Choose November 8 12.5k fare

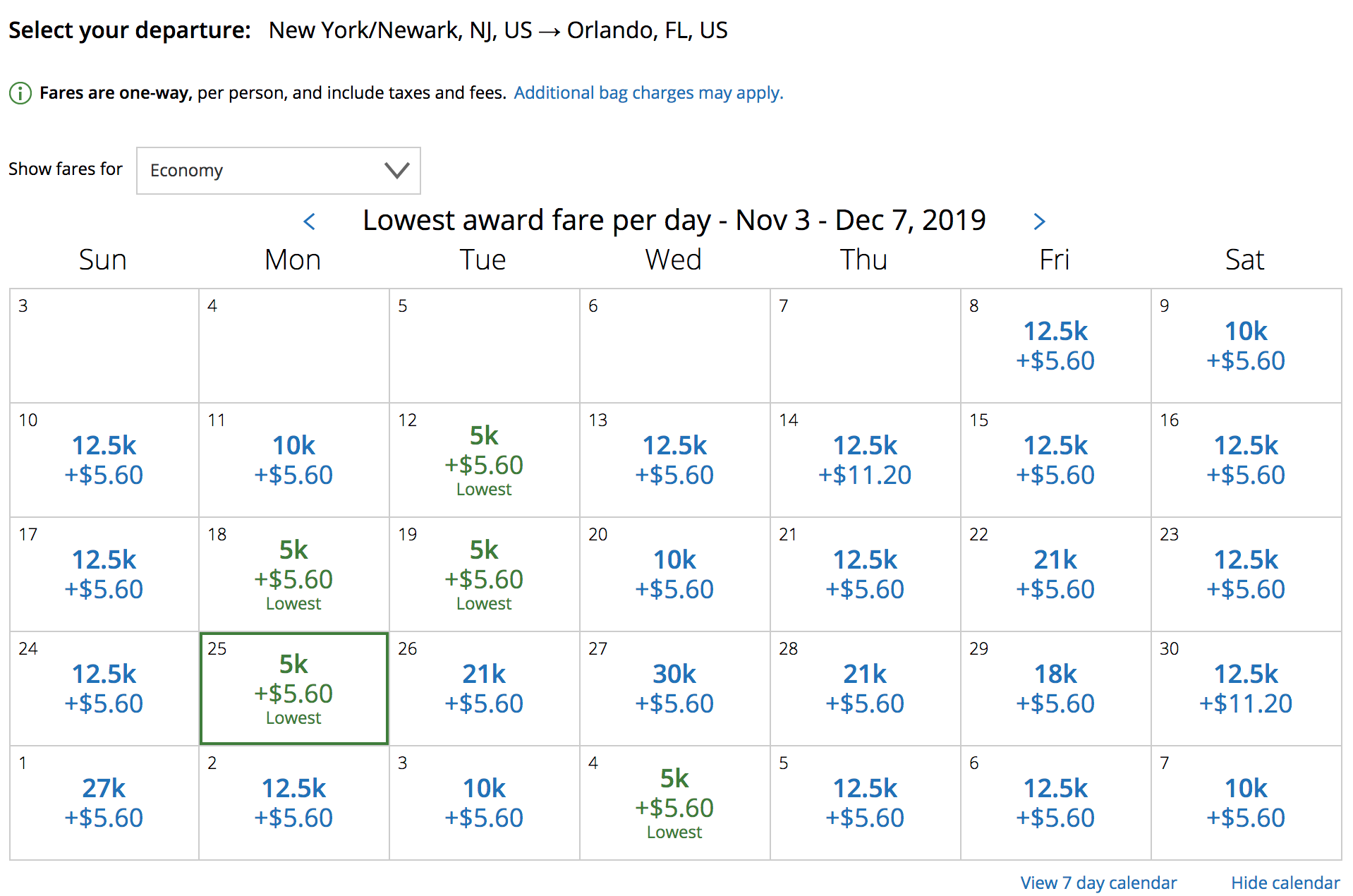click(1056, 346)
